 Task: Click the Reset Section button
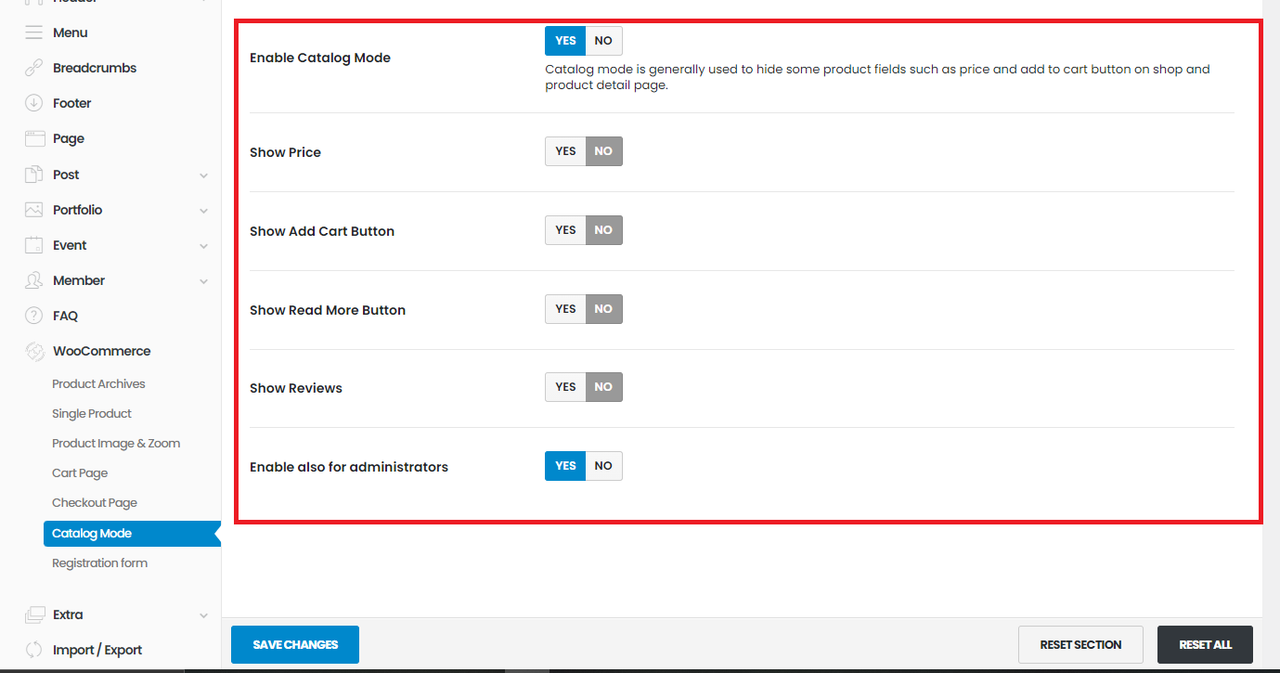click(x=1081, y=645)
